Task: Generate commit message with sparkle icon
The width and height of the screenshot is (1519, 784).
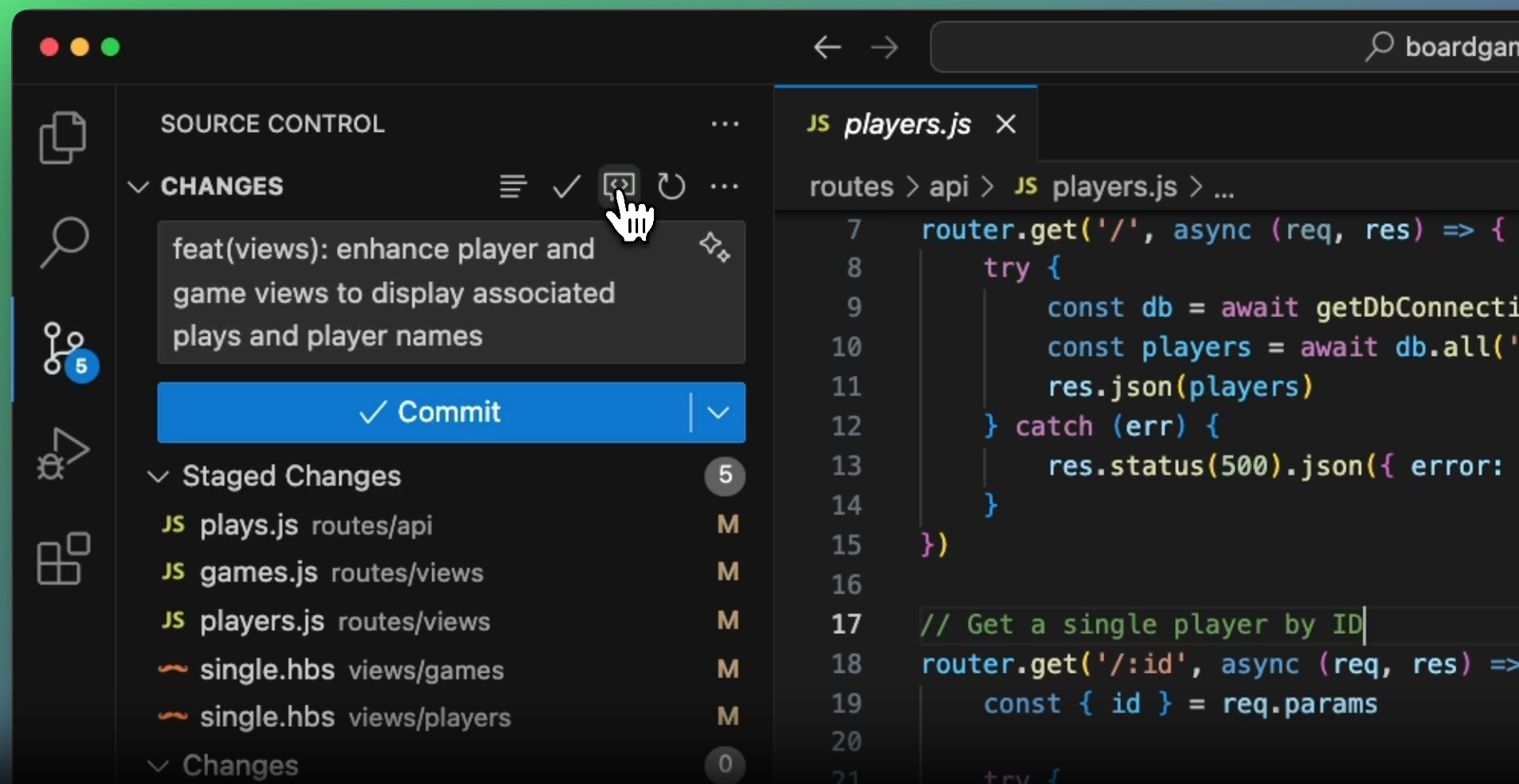Action: pyautogui.click(x=714, y=248)
